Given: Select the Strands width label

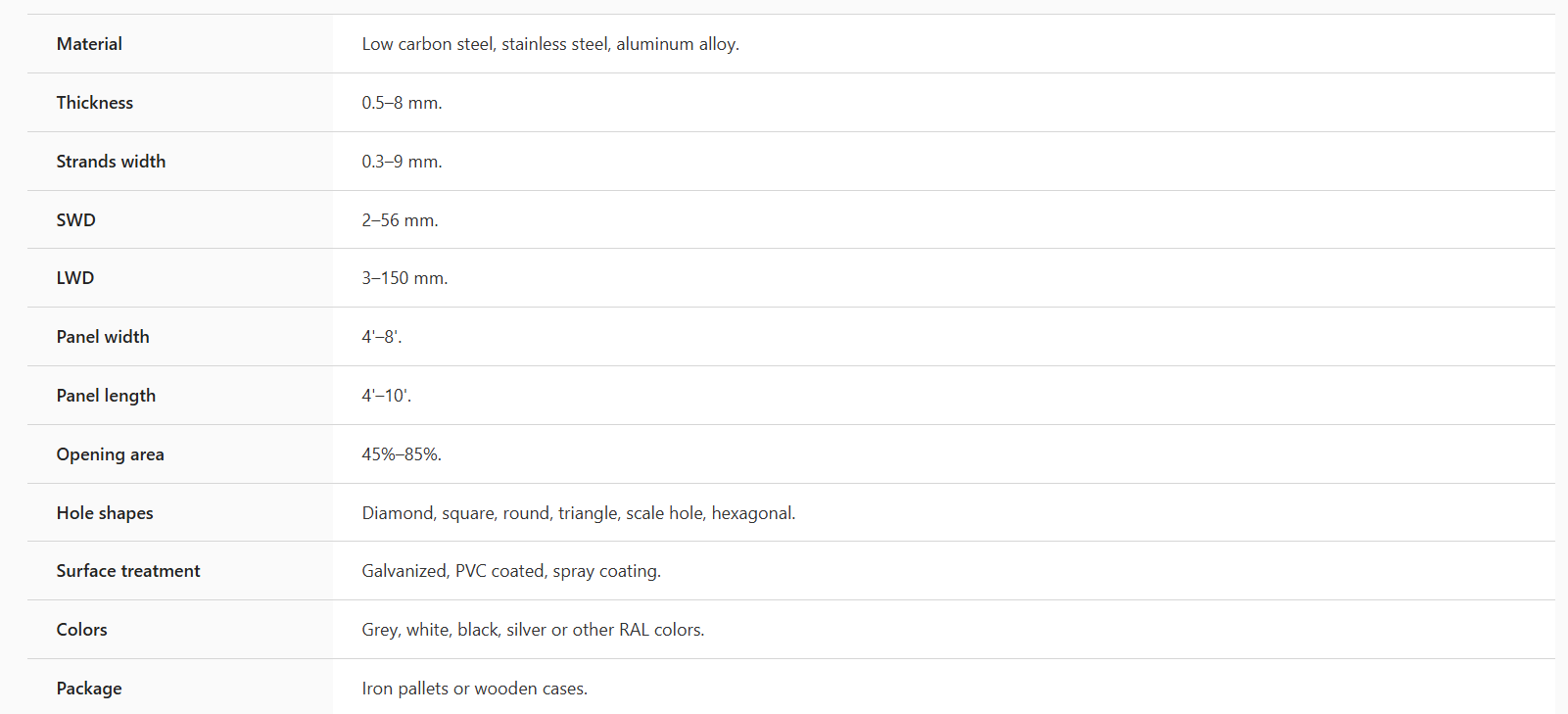Looking at the screenshot, I should pyautogui.click(x=111, y=162).
